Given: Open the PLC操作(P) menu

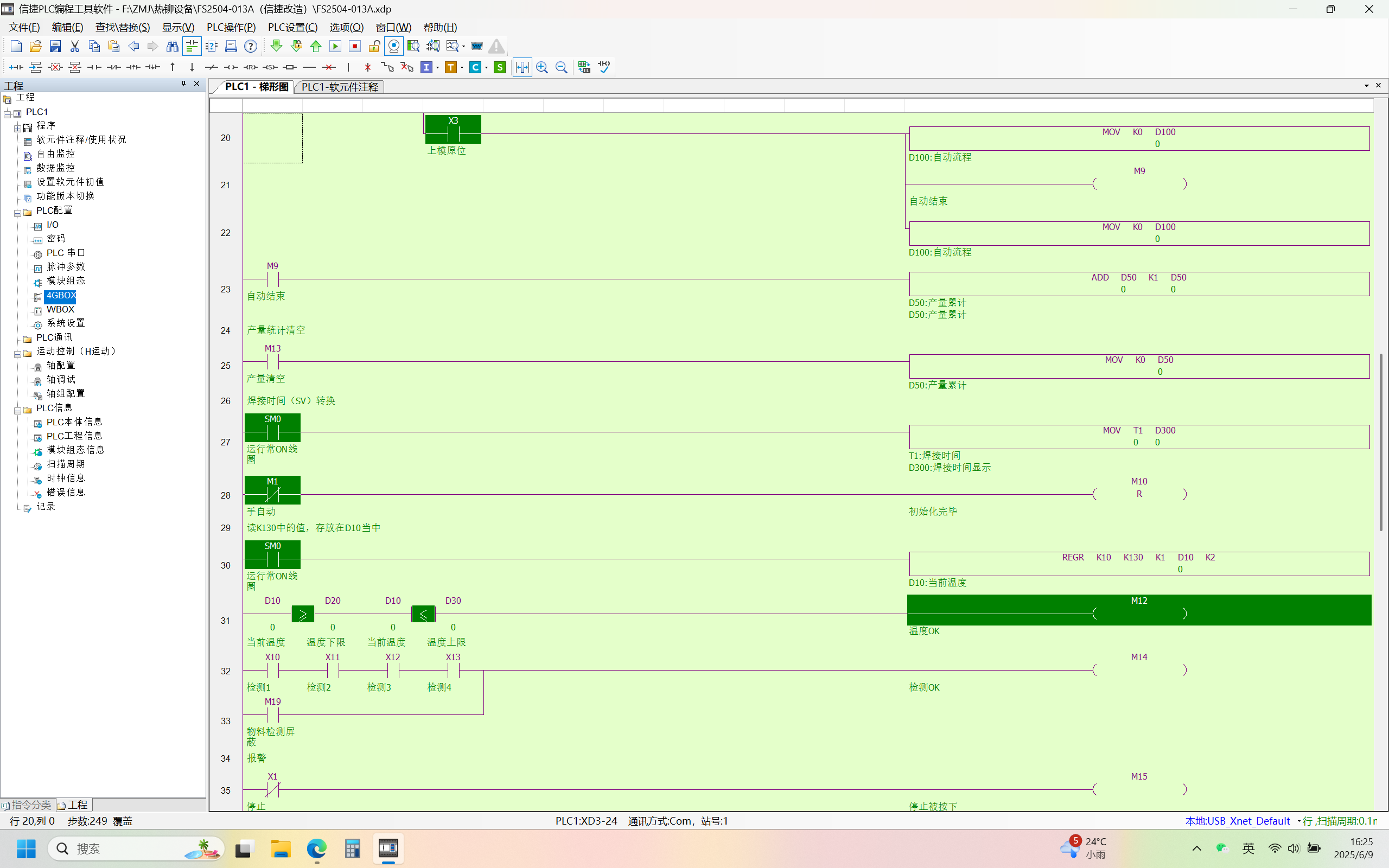Looking at the screenshot, I should tap(231, 27).
